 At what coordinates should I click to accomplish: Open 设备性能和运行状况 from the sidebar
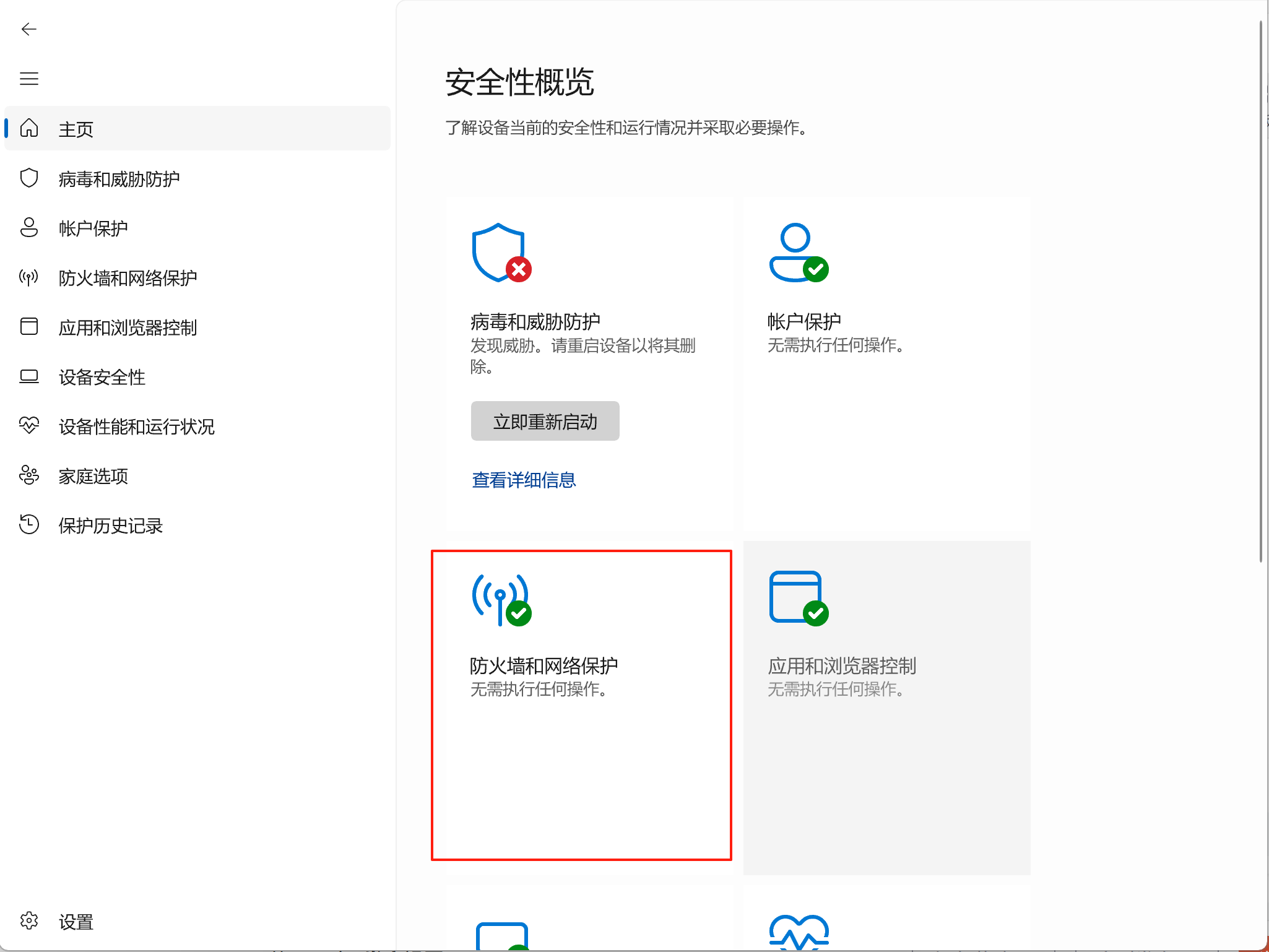(197, 426)
